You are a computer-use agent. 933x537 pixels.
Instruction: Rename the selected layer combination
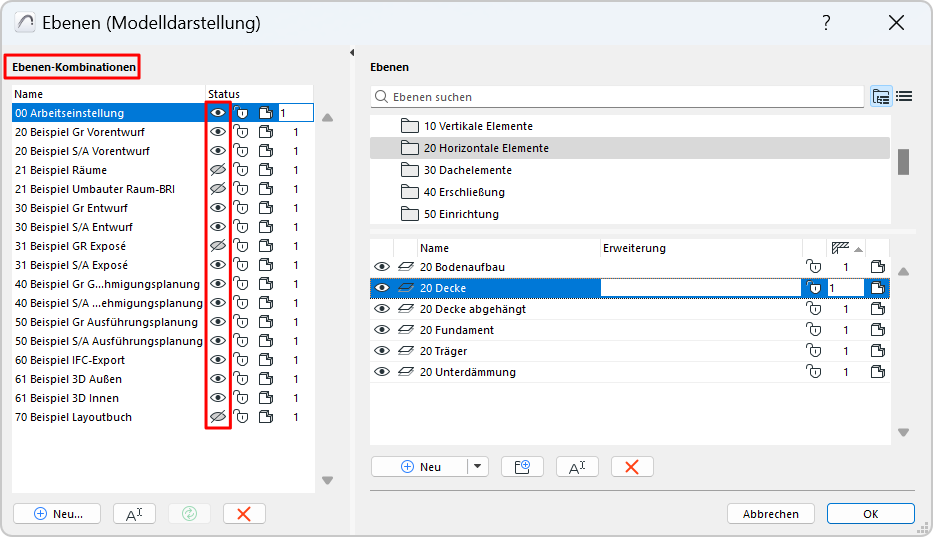[134, 514]
